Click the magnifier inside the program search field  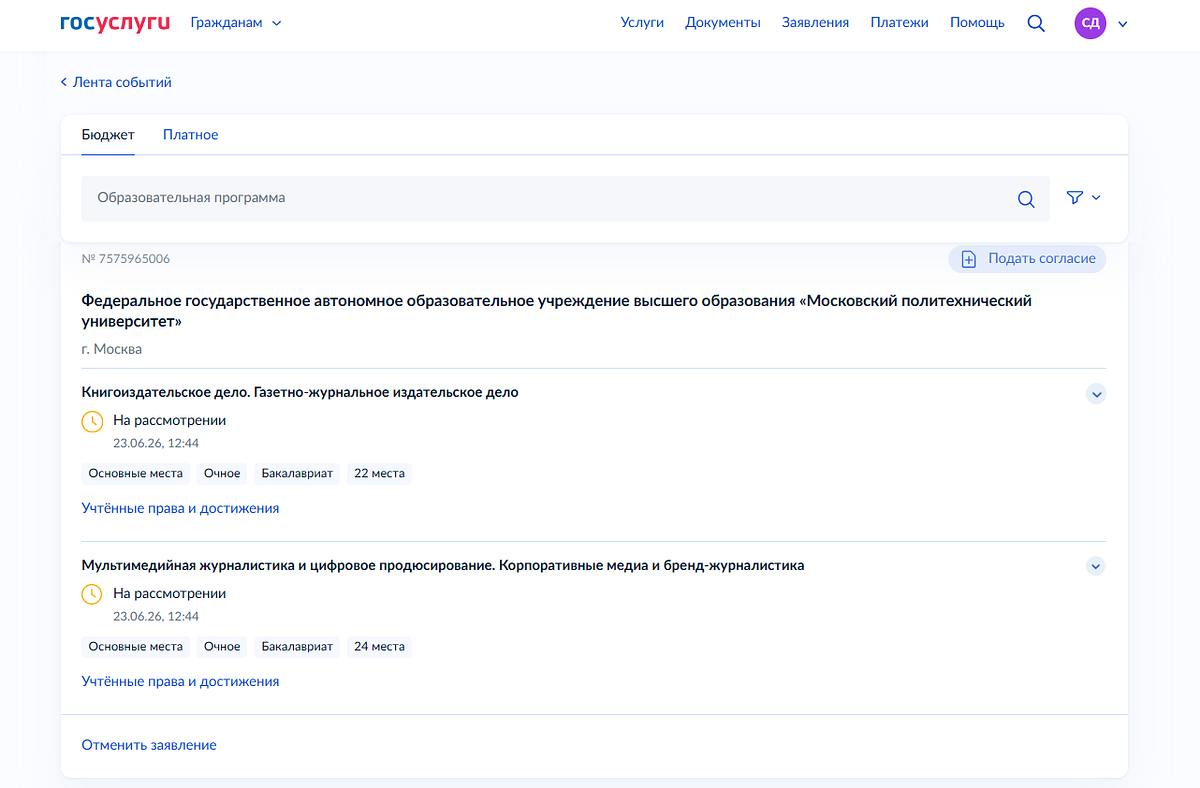pos(1026,199)
